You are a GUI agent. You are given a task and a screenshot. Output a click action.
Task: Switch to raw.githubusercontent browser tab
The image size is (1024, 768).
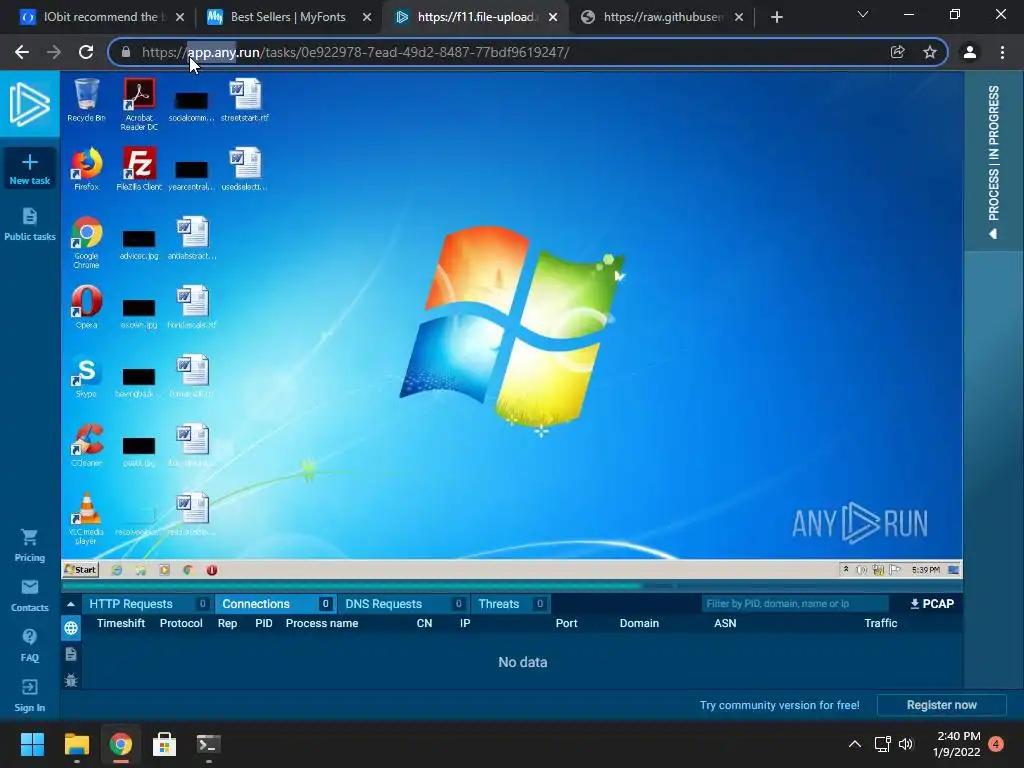[x=663, y=17]
